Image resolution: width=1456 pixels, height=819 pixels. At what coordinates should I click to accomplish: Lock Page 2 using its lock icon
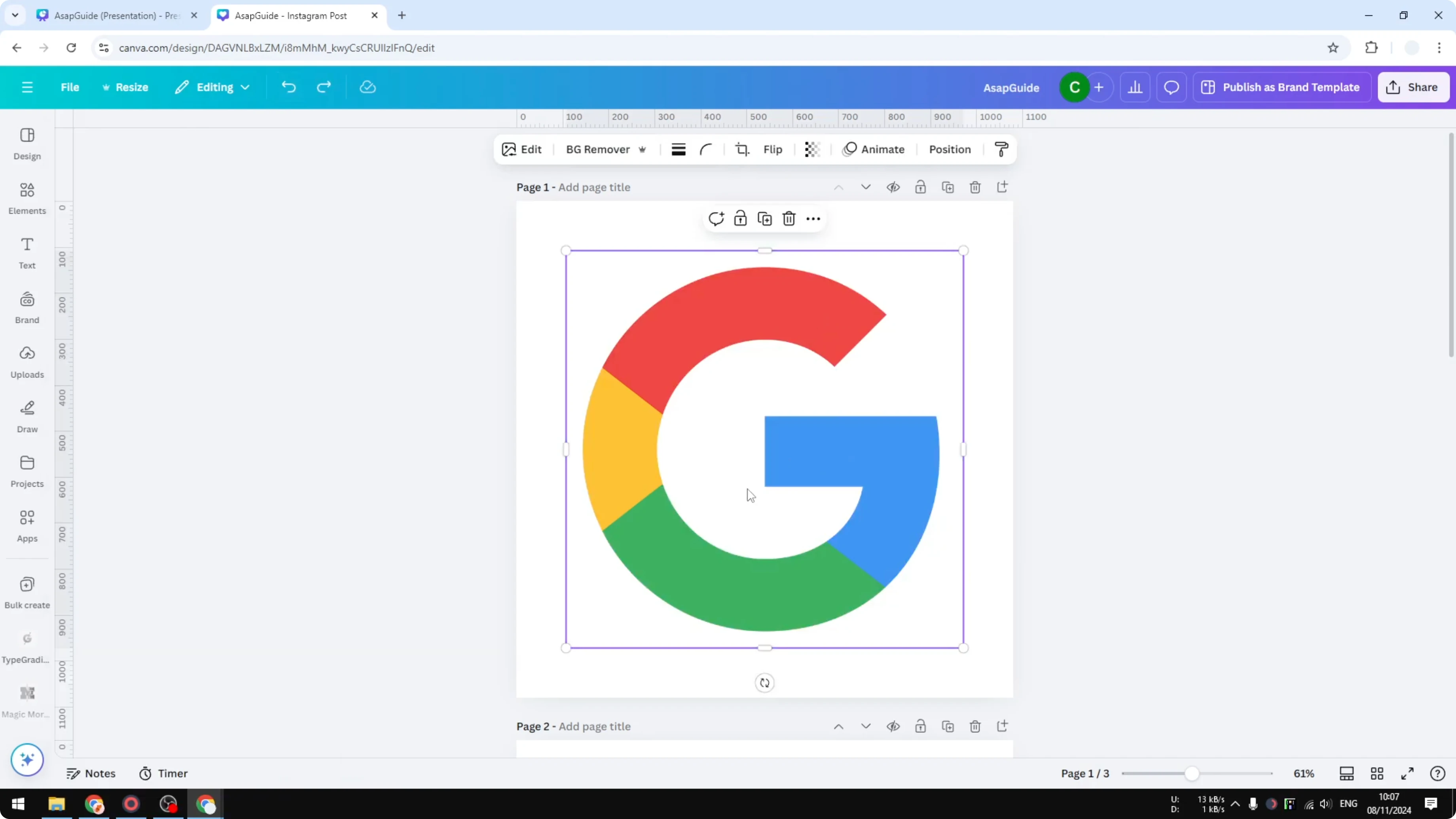pyautogui.click(x=920, y=726)
